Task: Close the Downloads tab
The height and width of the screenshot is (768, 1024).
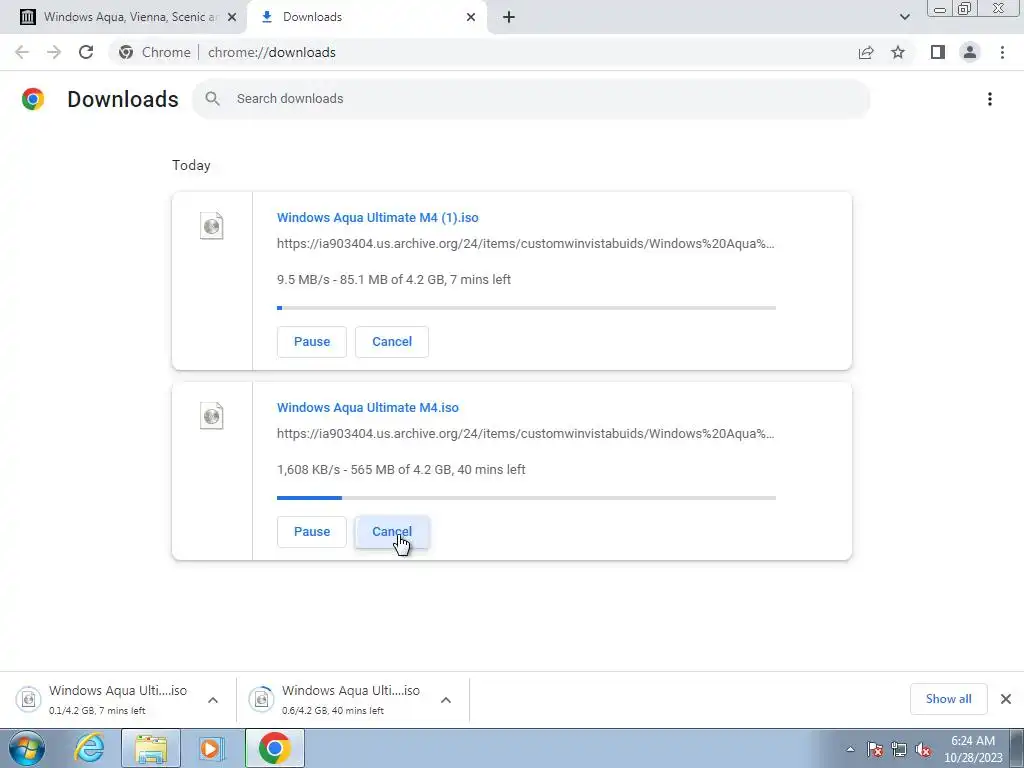Action: tap(471, 17)
